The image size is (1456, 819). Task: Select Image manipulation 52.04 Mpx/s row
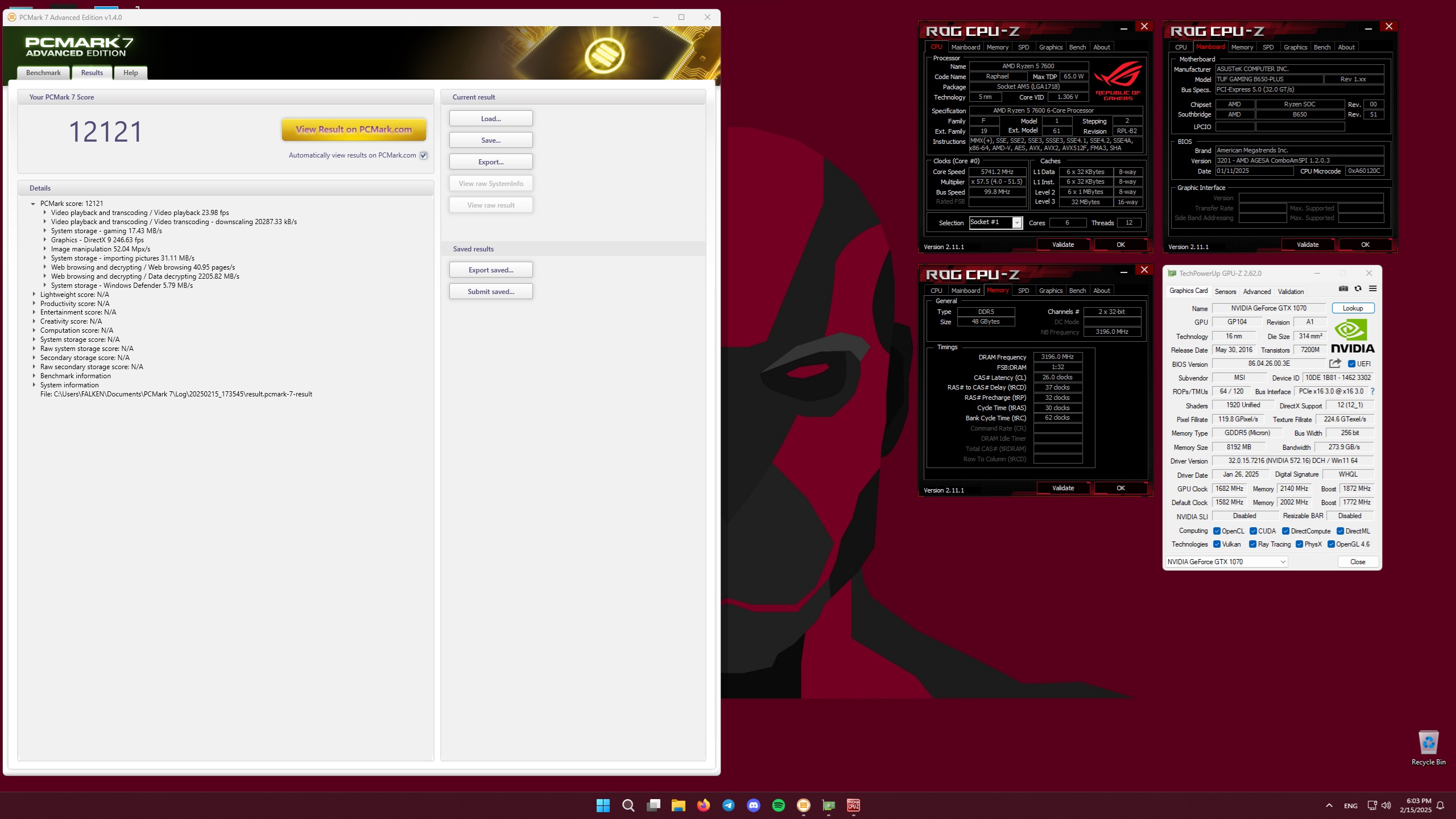pos(101,249)
